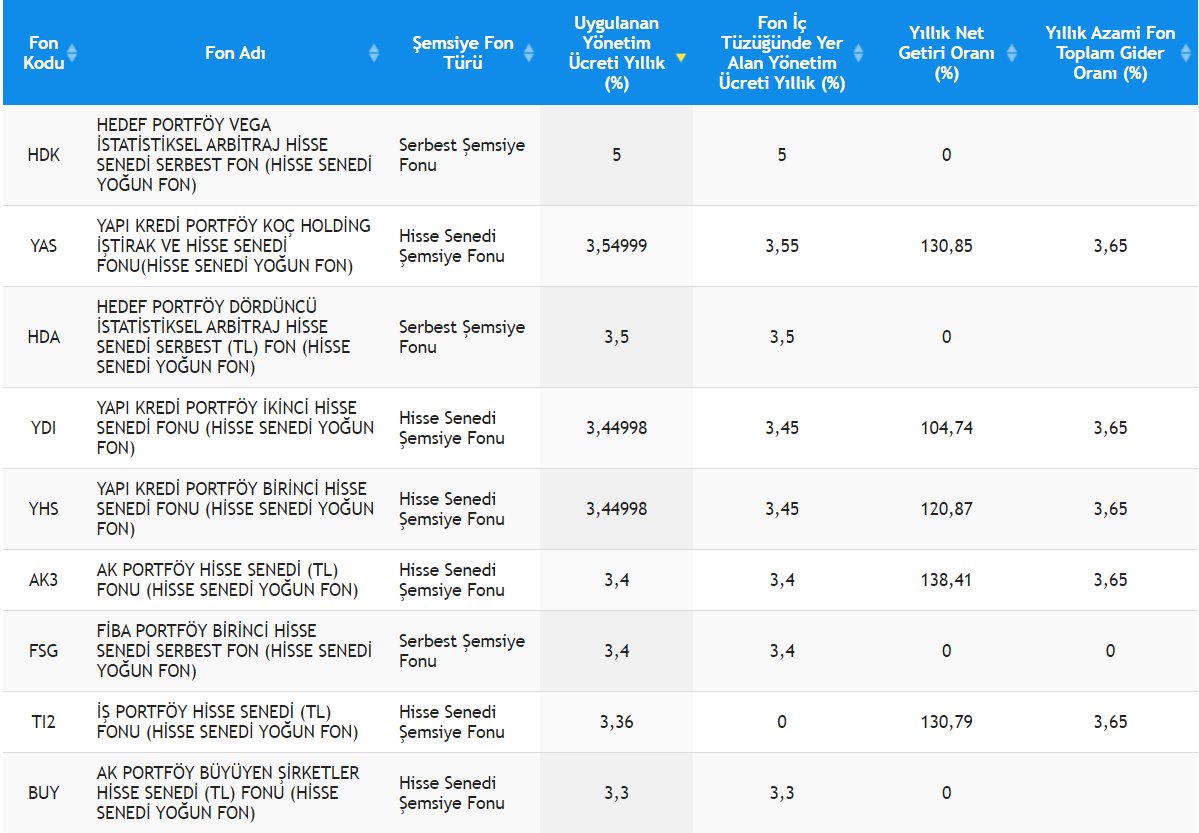Image resolution: width=1199 pixels, height=833 pixels.
Task: Sort by Fon Kodu arrow icon
Action: (x=73, y=53)
